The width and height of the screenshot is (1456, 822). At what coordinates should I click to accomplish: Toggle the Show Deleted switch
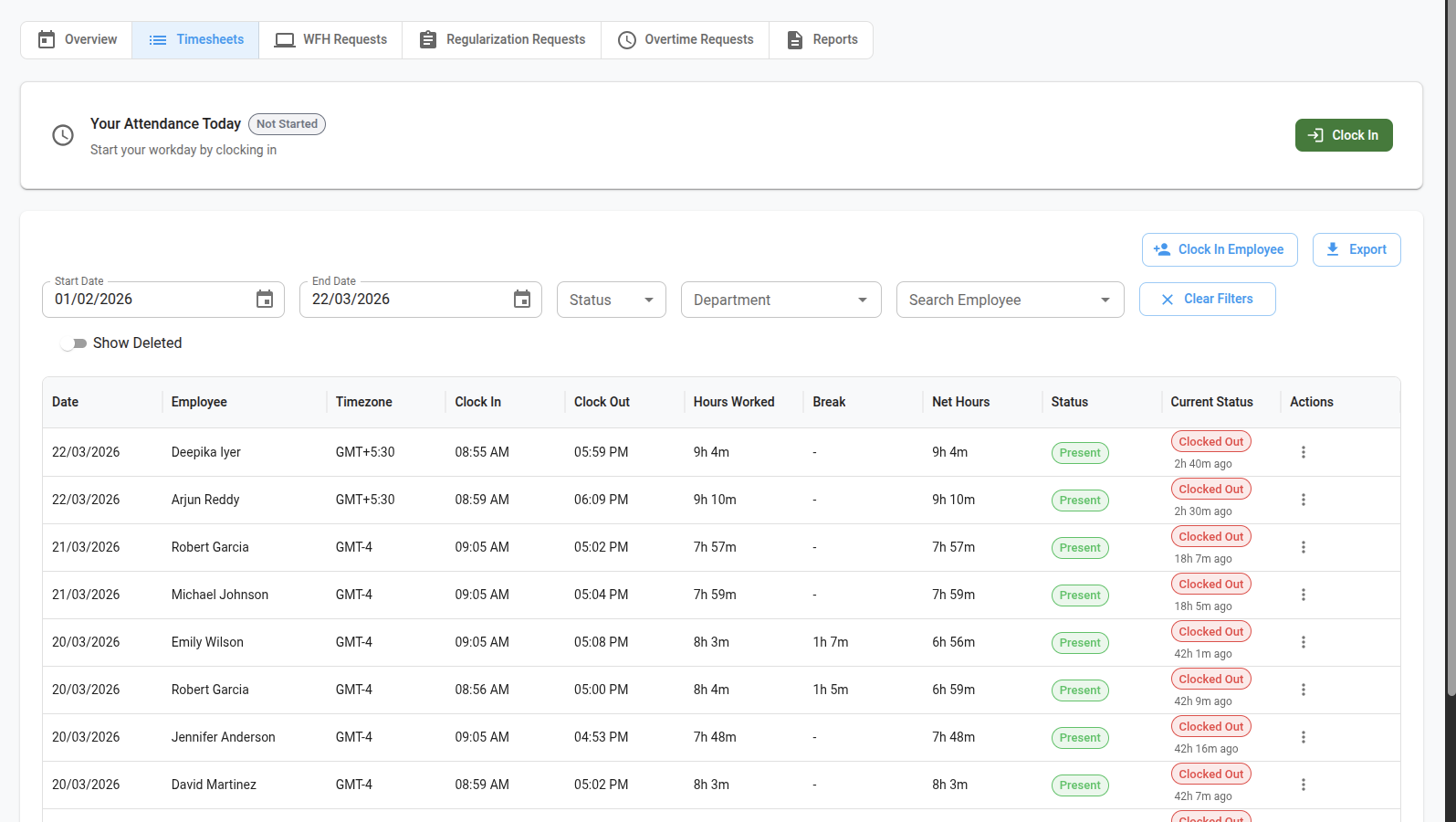coord(73,343)
